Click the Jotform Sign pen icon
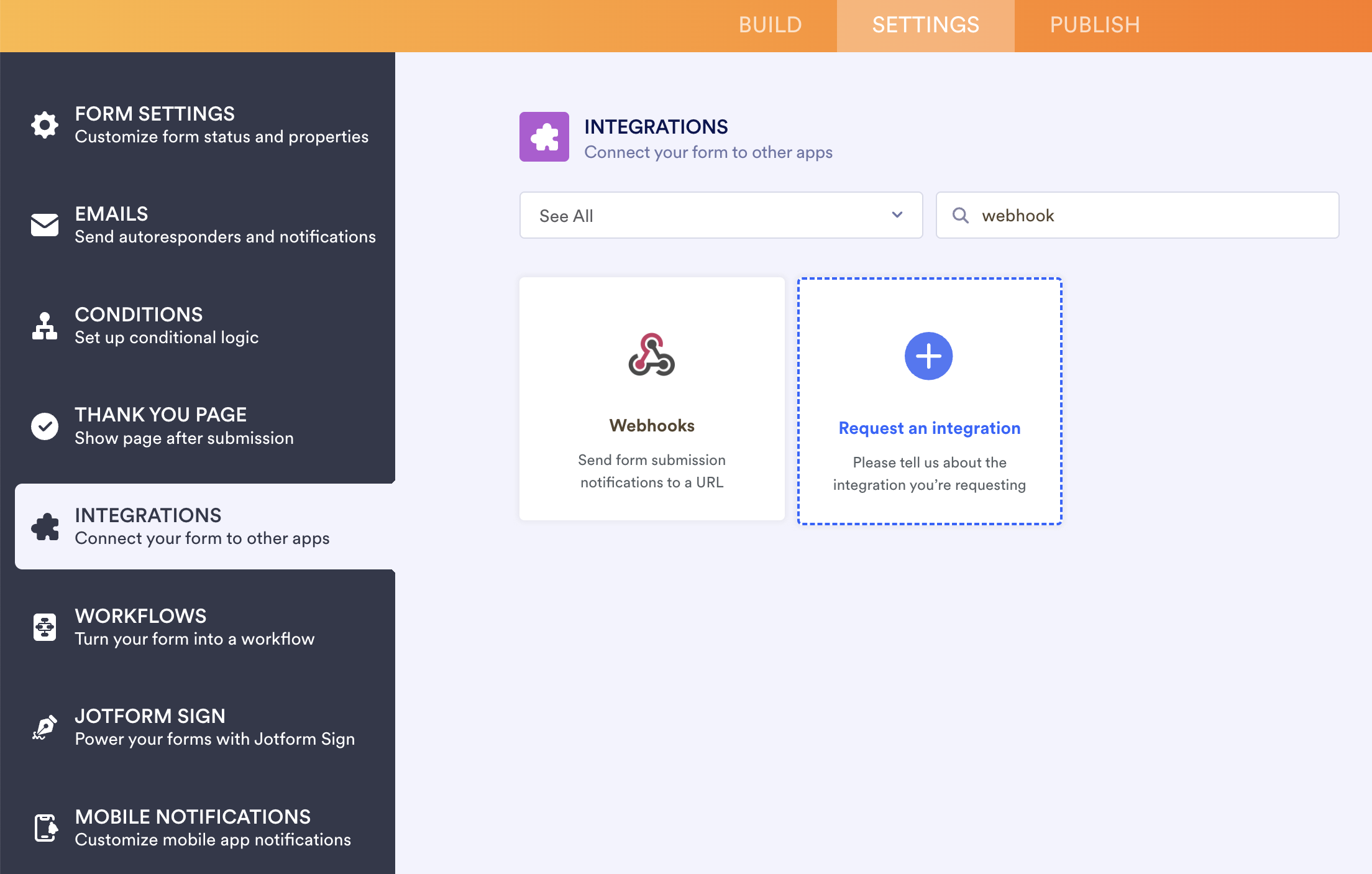Screen dimensions: 1372x874 click(45, 727)
